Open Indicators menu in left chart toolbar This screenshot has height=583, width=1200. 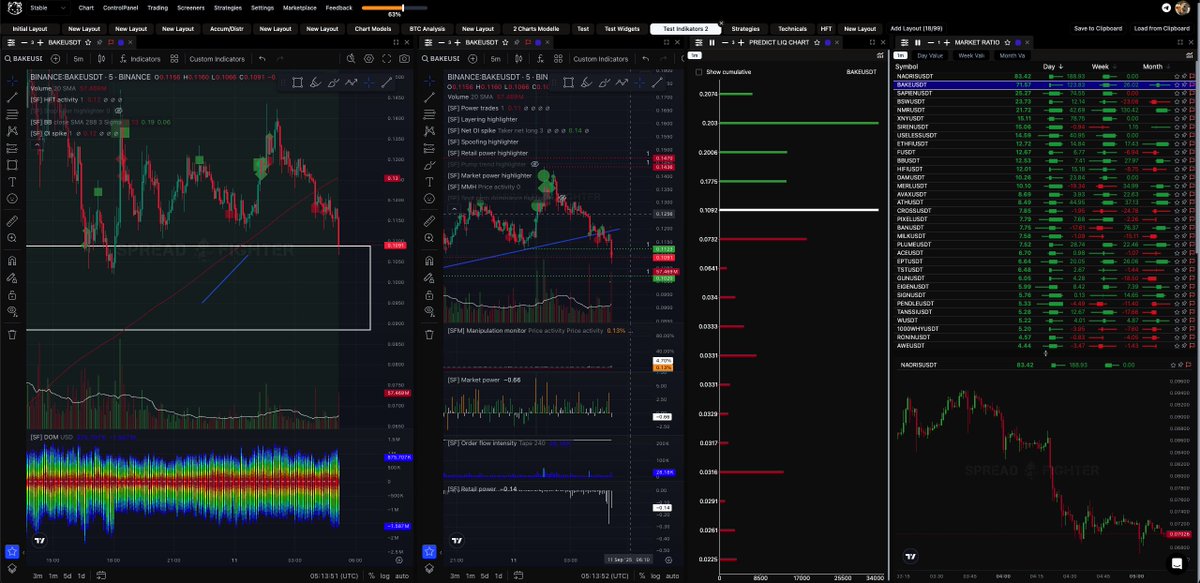point(140,59)
